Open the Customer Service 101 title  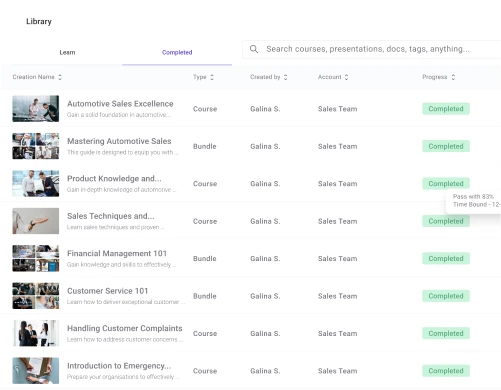pos(107,291)
